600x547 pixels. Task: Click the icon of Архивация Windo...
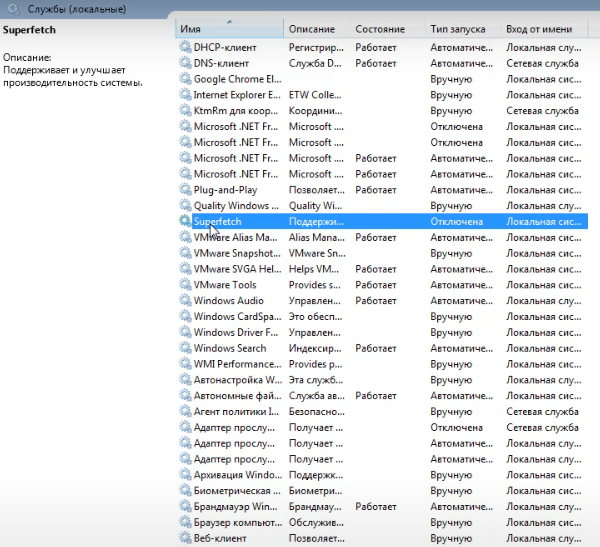coord(185,475)
